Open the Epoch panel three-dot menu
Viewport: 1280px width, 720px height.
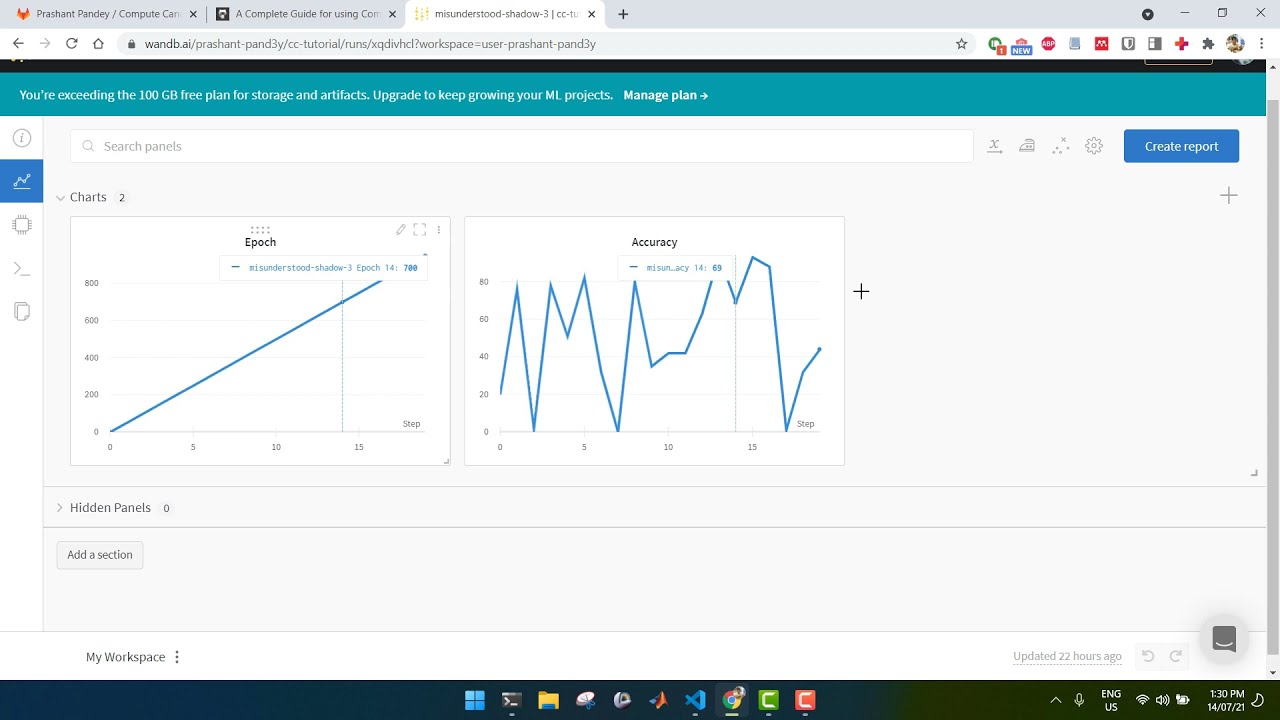[x=438, y=230]
